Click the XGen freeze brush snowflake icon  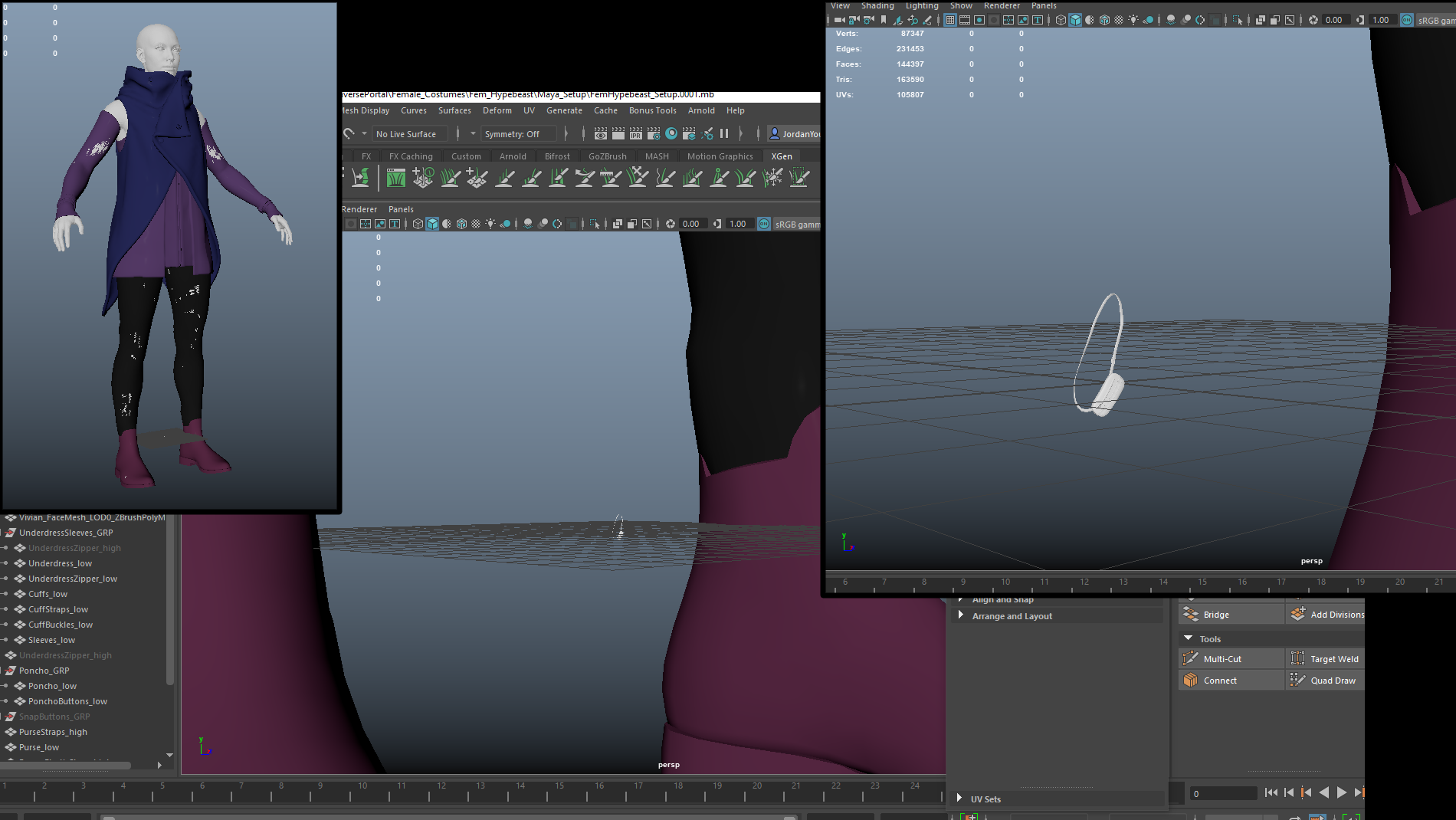point(772,178)
